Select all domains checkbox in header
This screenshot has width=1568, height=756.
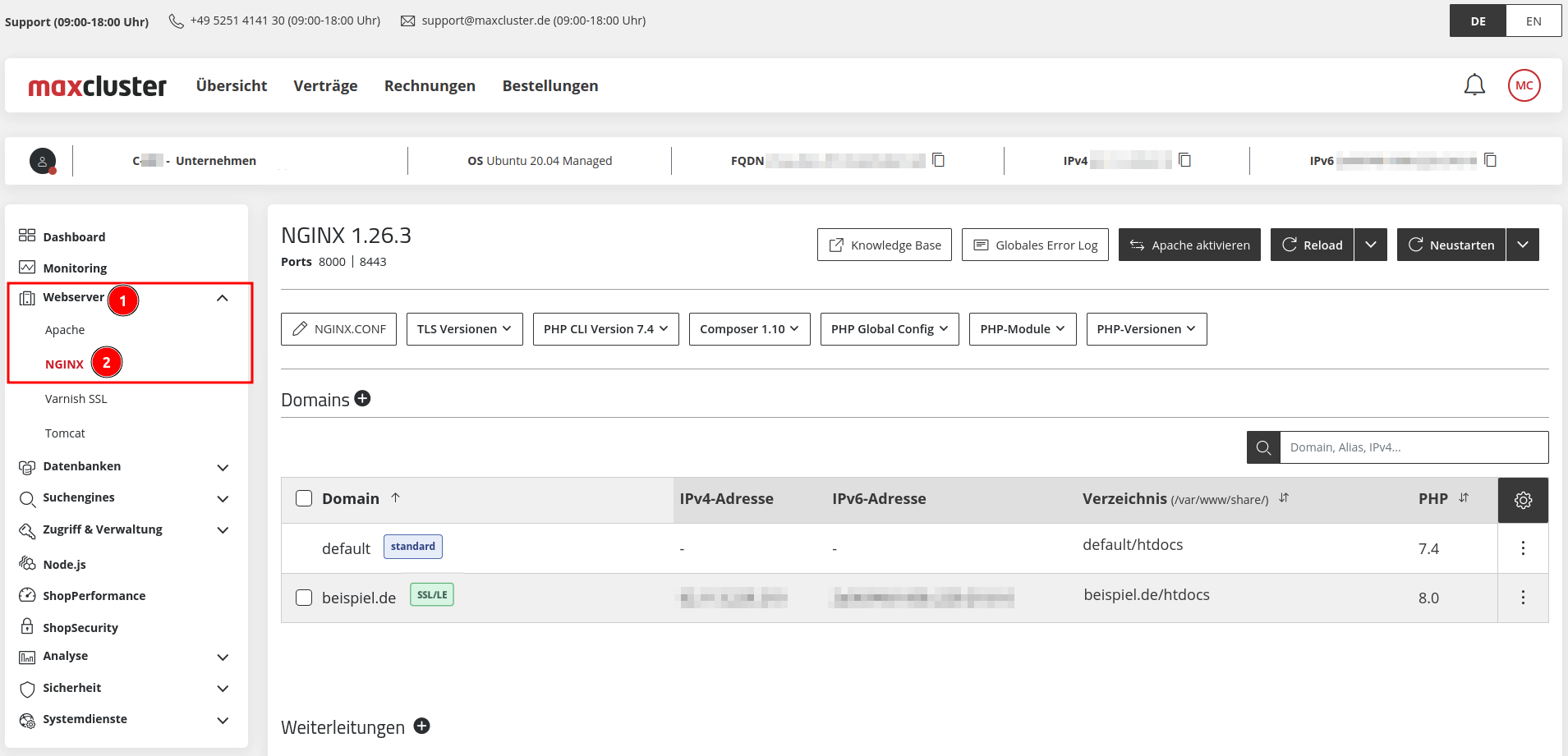click(x=304, y=498)
